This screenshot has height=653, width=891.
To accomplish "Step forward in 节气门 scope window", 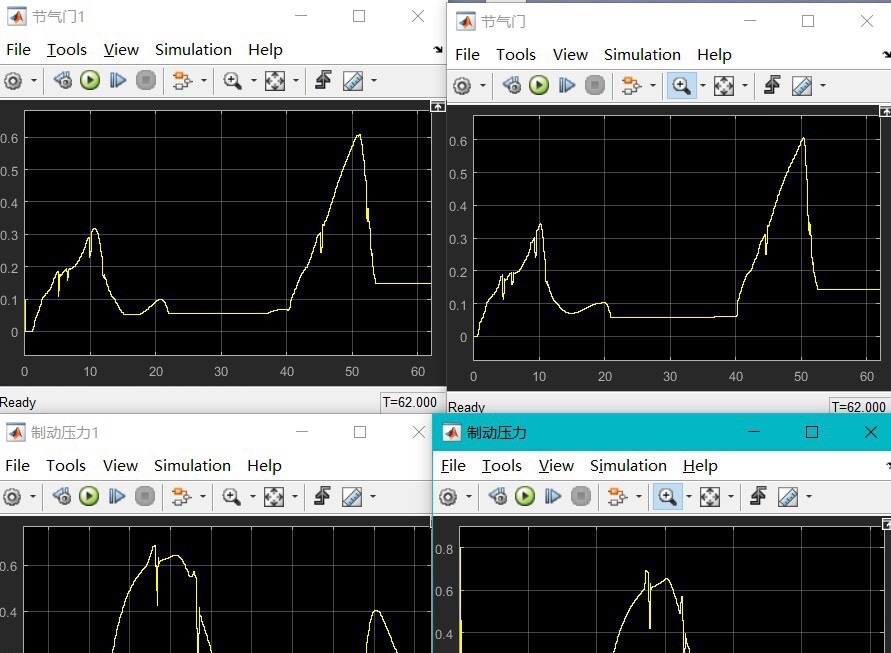I will [x=567, y=85].
